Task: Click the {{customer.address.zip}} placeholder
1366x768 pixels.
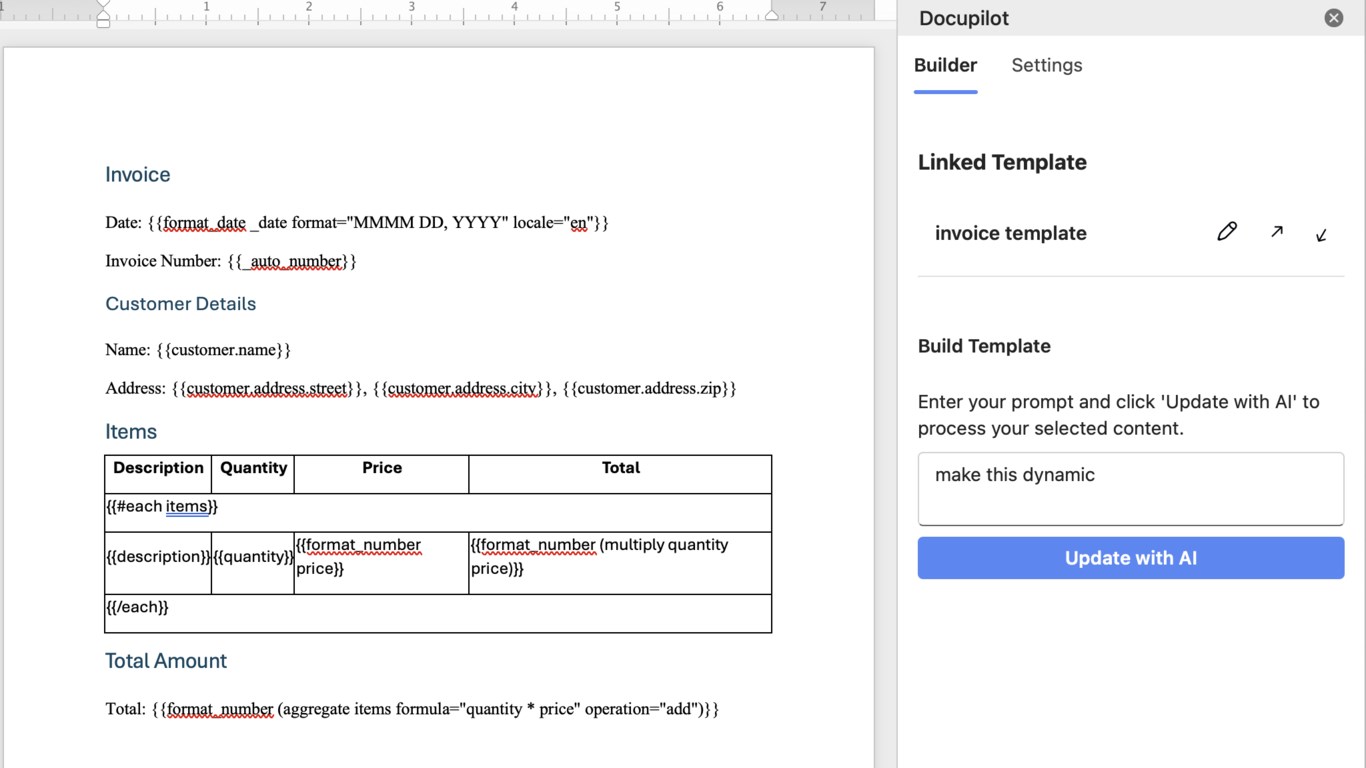Action: (x=649, y=388)
